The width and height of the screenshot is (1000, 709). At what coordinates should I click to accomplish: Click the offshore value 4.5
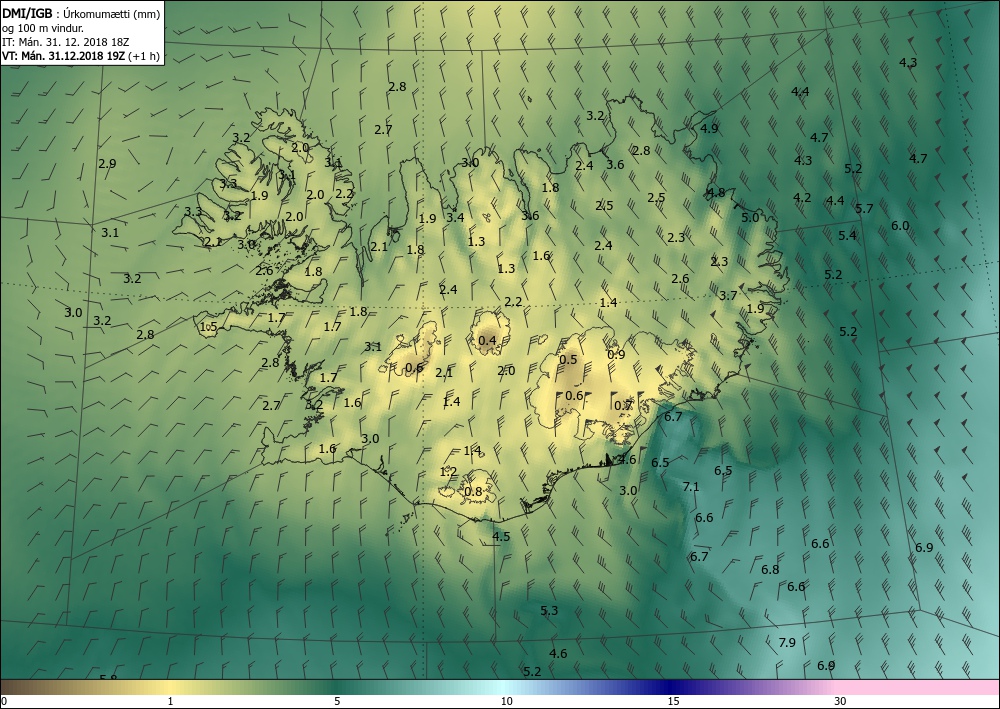click(x=501, y=536)
